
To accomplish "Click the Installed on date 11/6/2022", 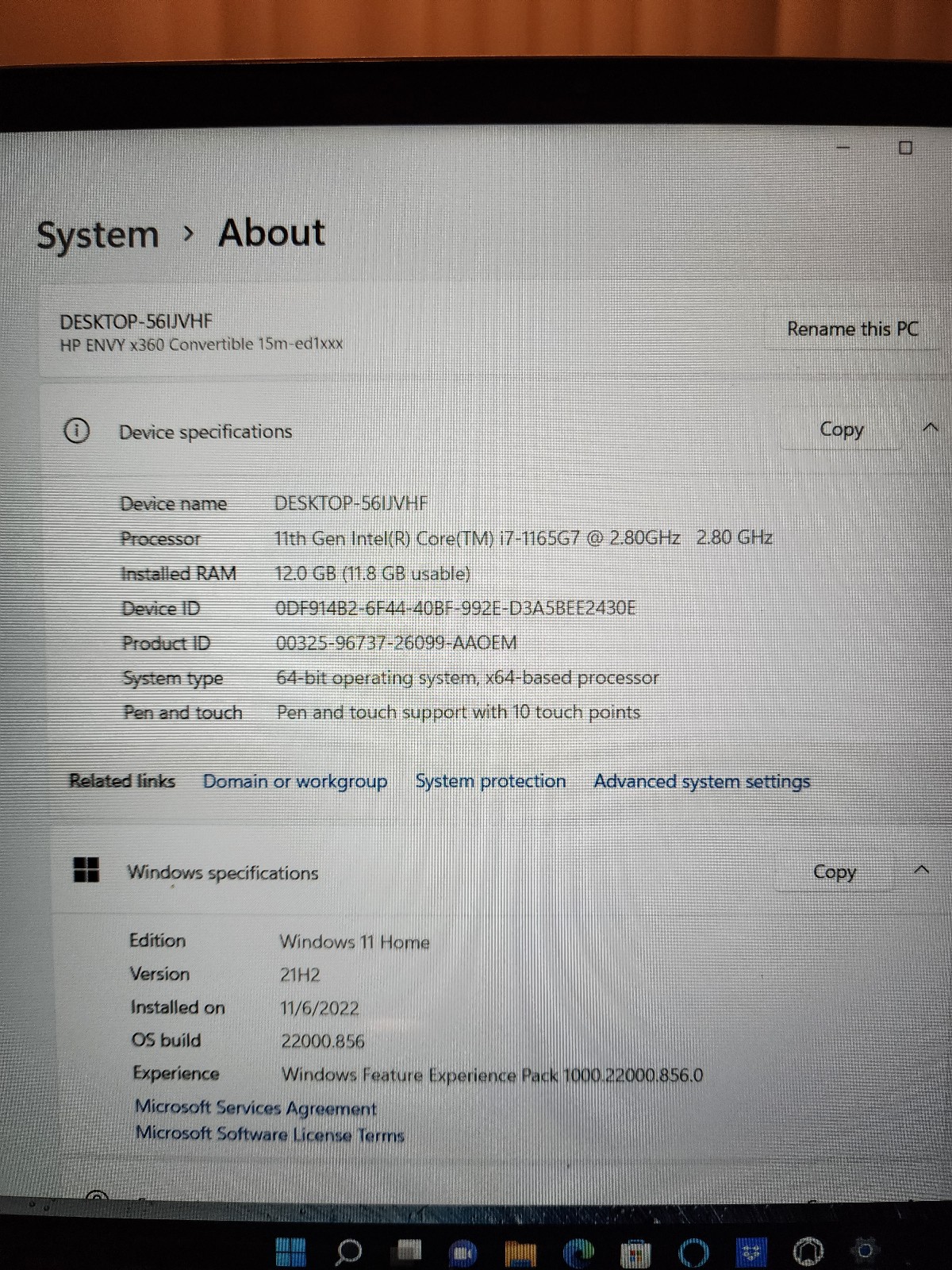I will (320, 1008).
